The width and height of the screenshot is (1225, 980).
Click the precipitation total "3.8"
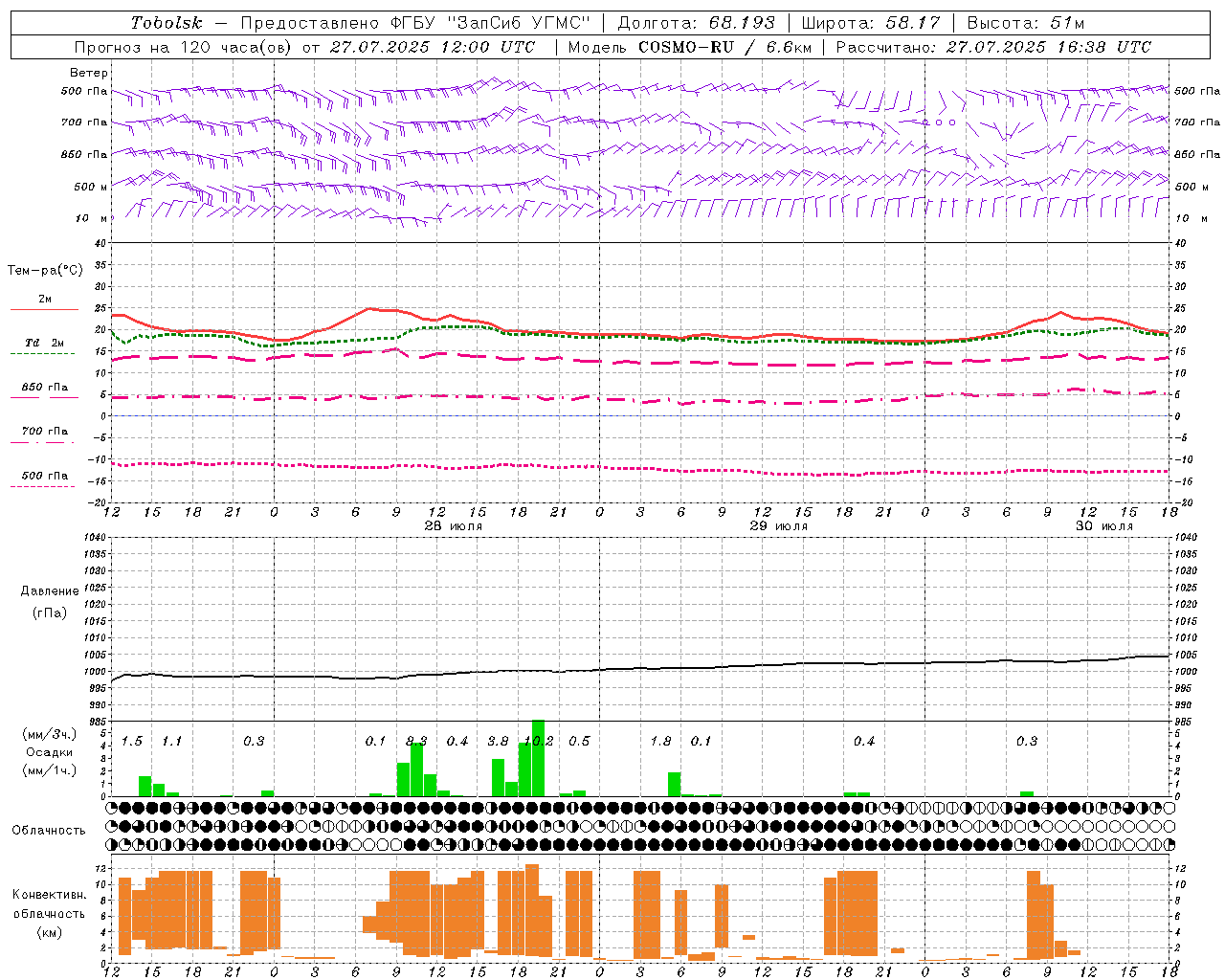pyautogui.click(x=498, y=741)
